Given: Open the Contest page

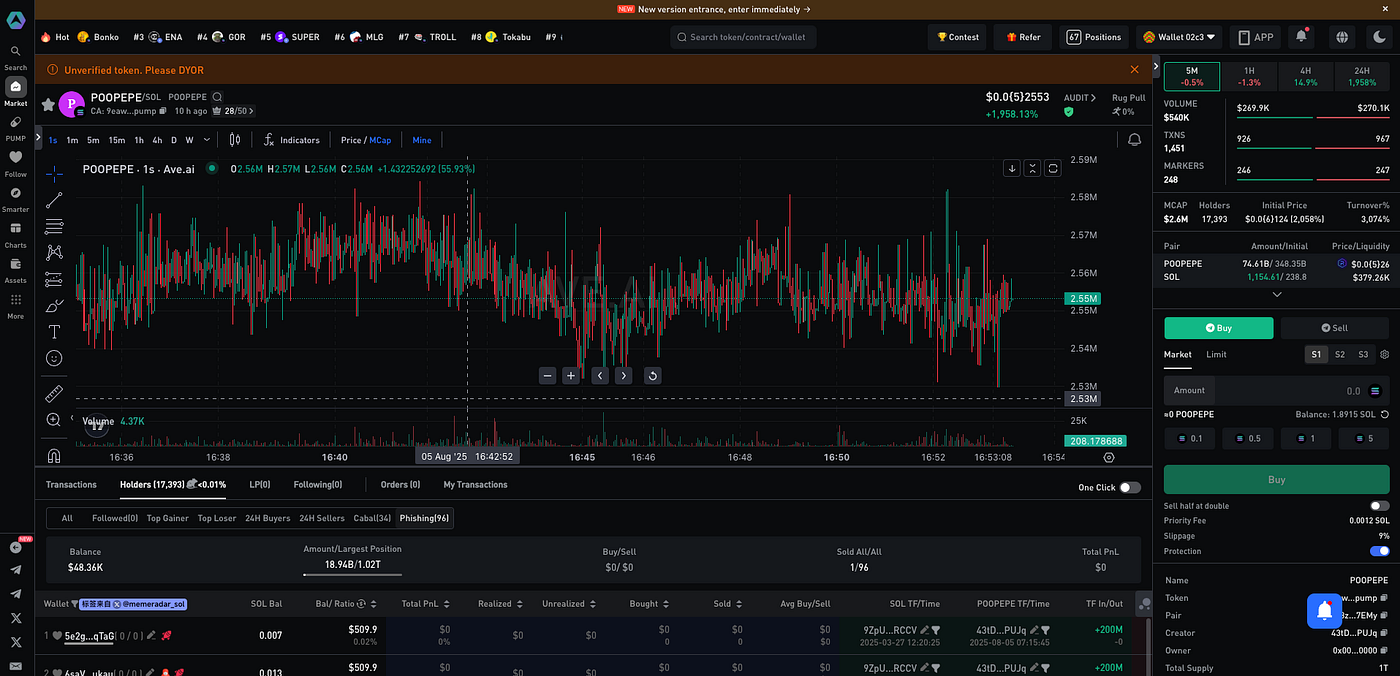Looking at the screenshot, I should tap(958, 37).
